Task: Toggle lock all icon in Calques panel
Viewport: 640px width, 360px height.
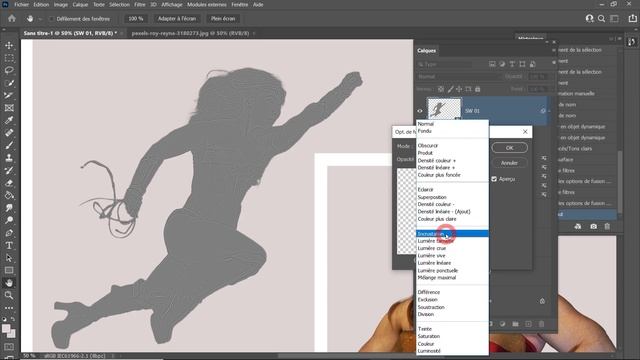Action: click(477, 89)
